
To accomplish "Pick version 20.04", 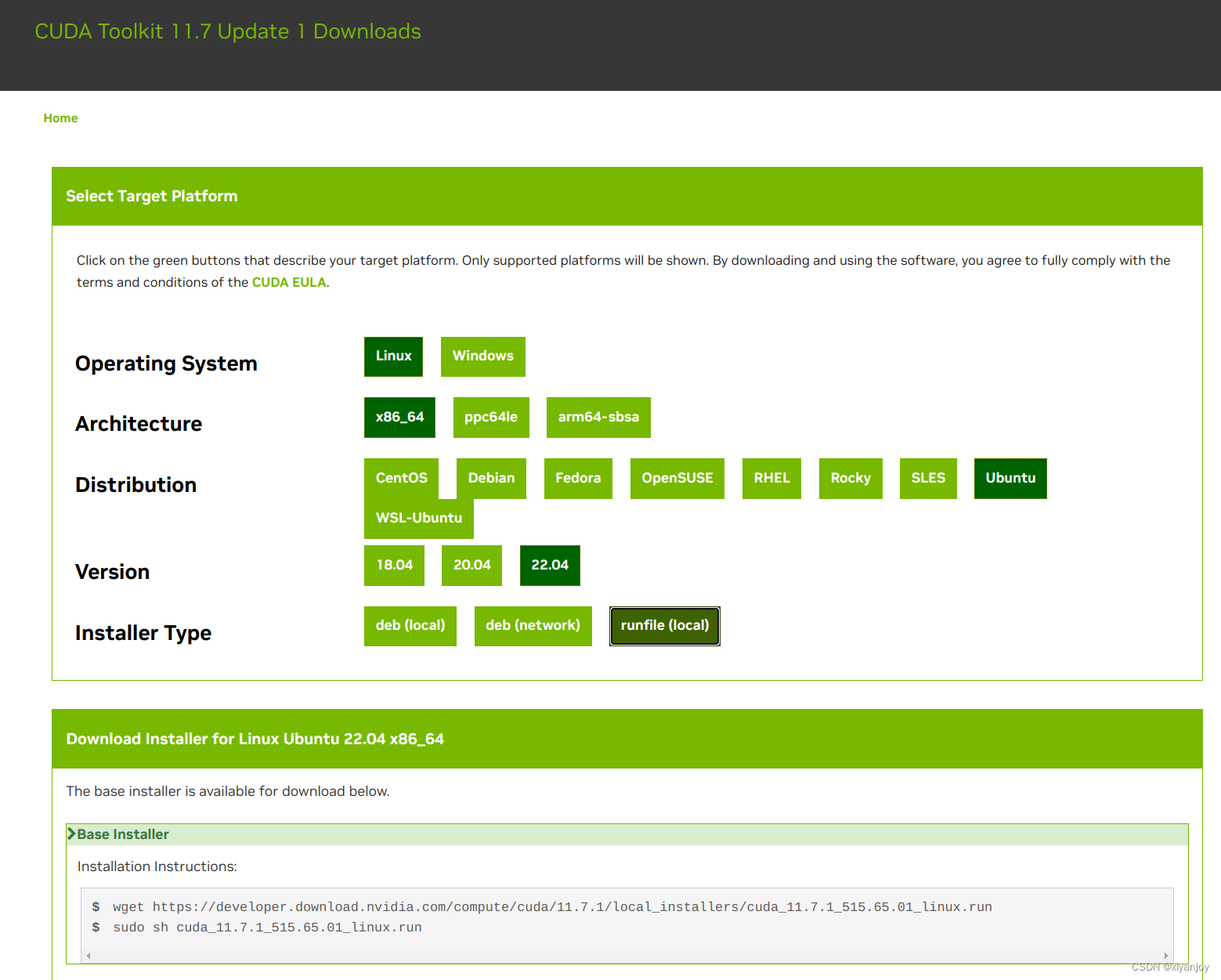I will (x=471, y=566).
